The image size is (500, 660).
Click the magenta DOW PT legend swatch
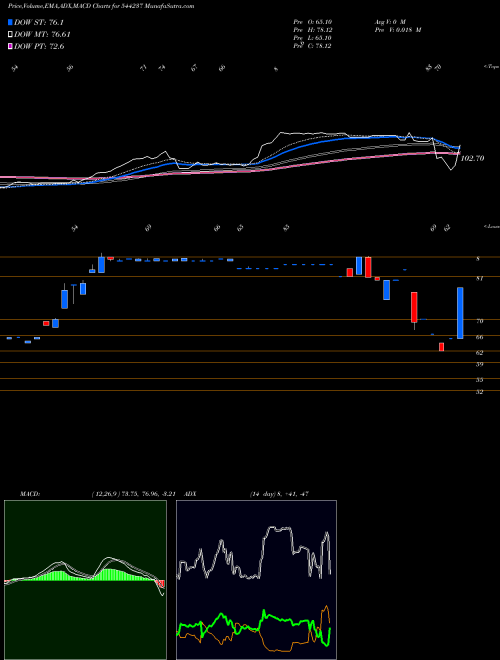tap(10, 46)
